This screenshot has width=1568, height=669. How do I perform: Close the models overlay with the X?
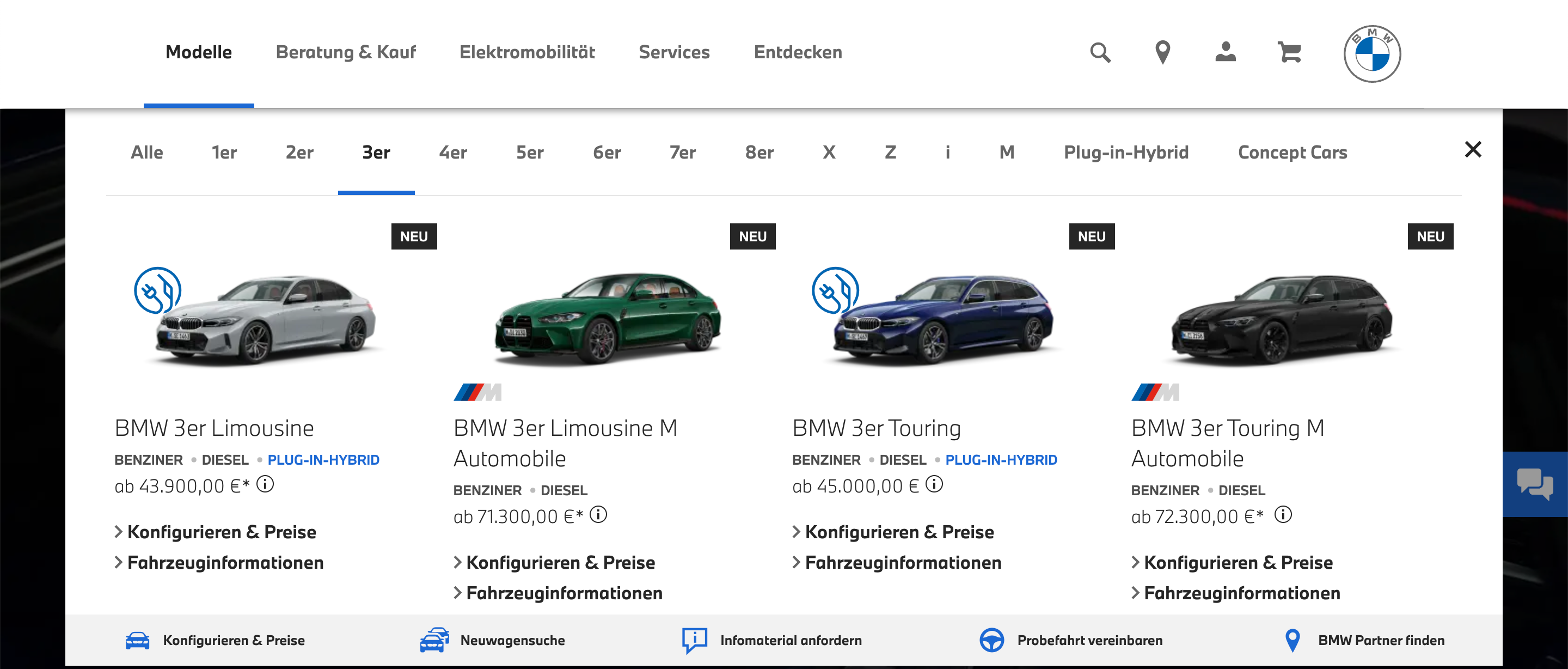pos(1472,149)
